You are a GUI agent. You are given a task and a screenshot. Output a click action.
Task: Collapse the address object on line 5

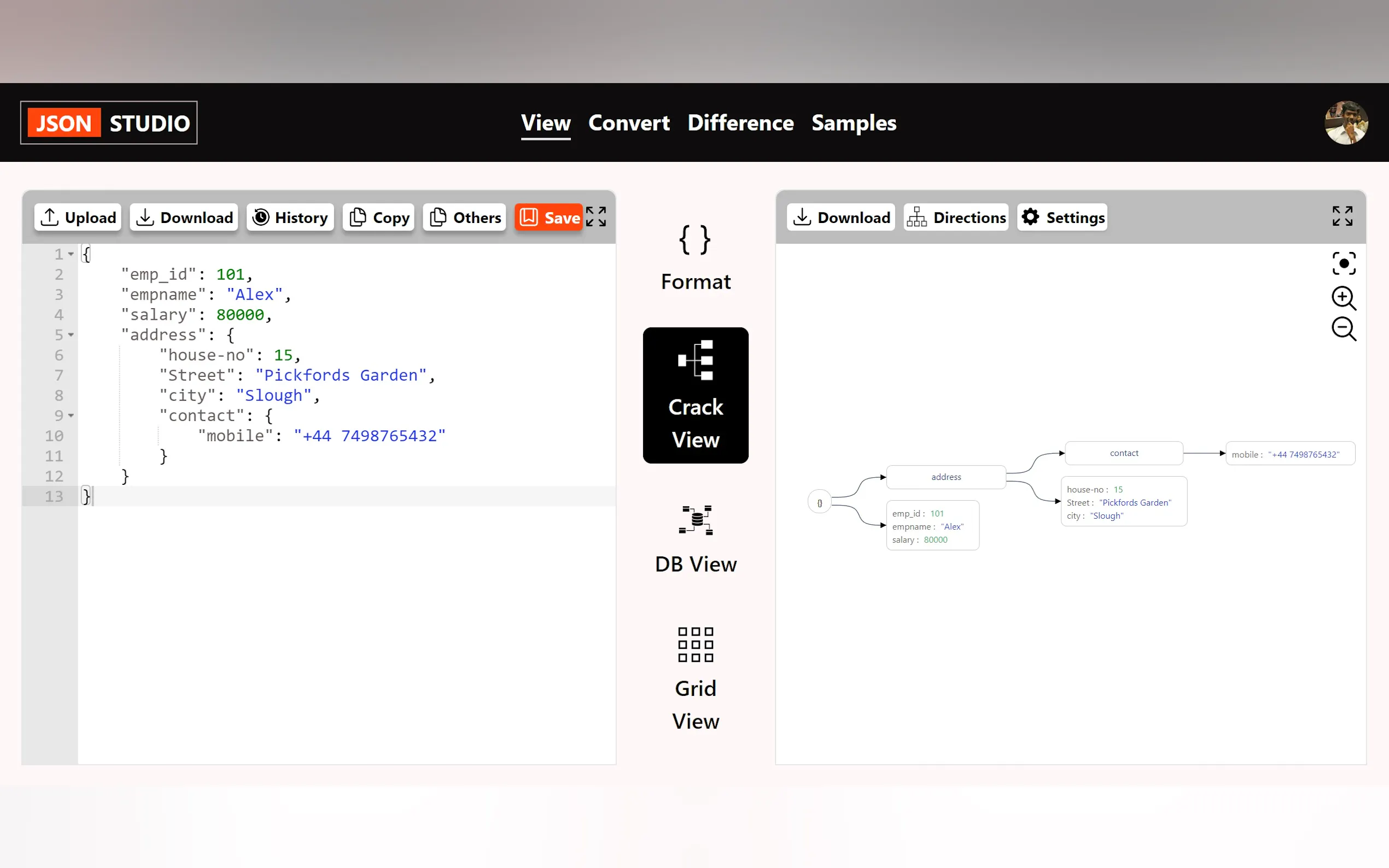coord(71,335)
